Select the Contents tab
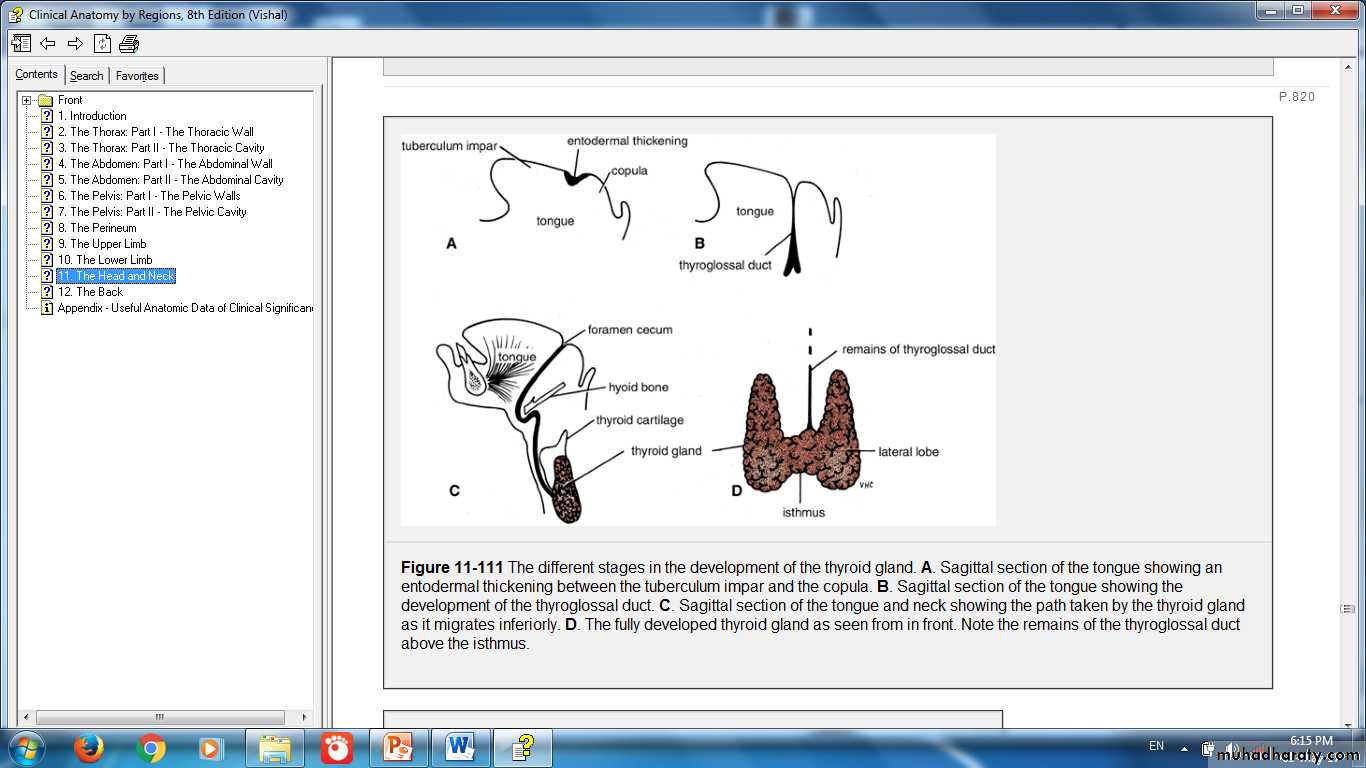1366x768 pixels. [x=37, y=74]
